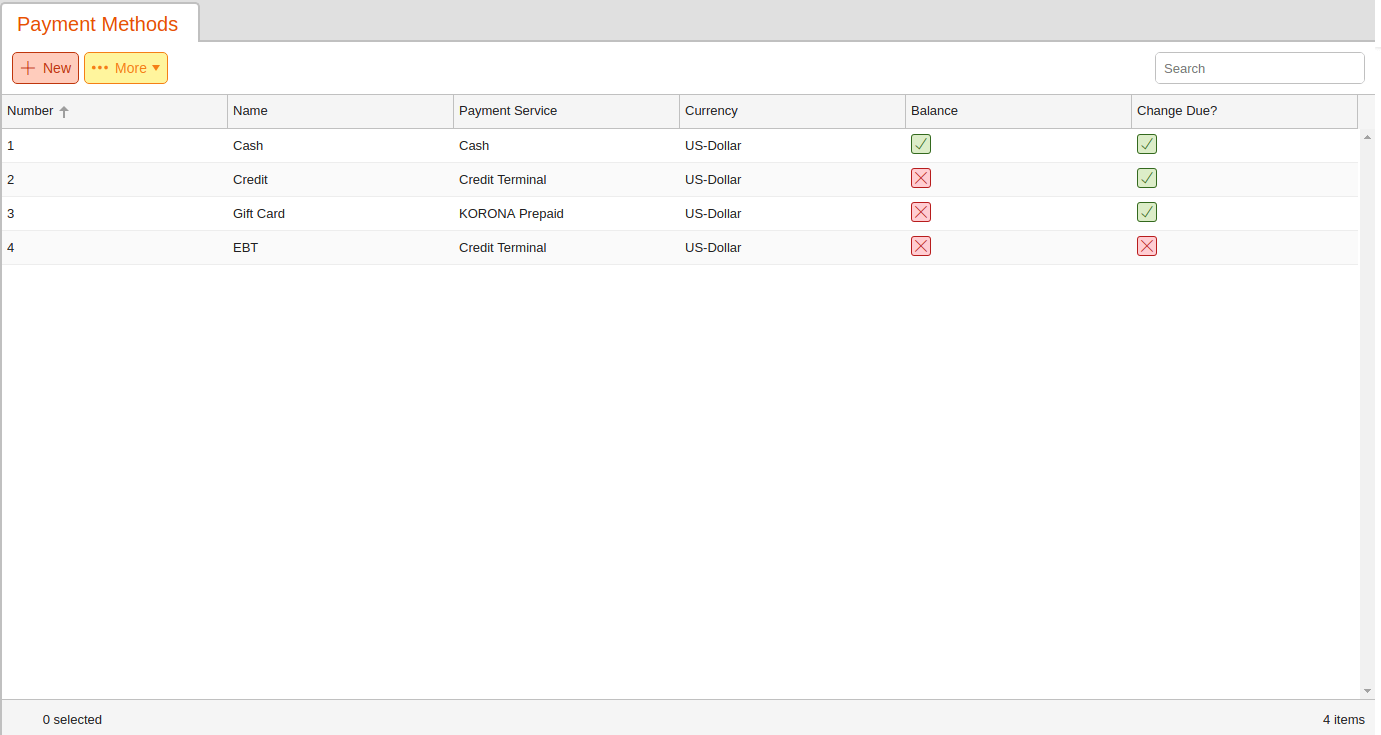Click row number 3

[11, 214]
